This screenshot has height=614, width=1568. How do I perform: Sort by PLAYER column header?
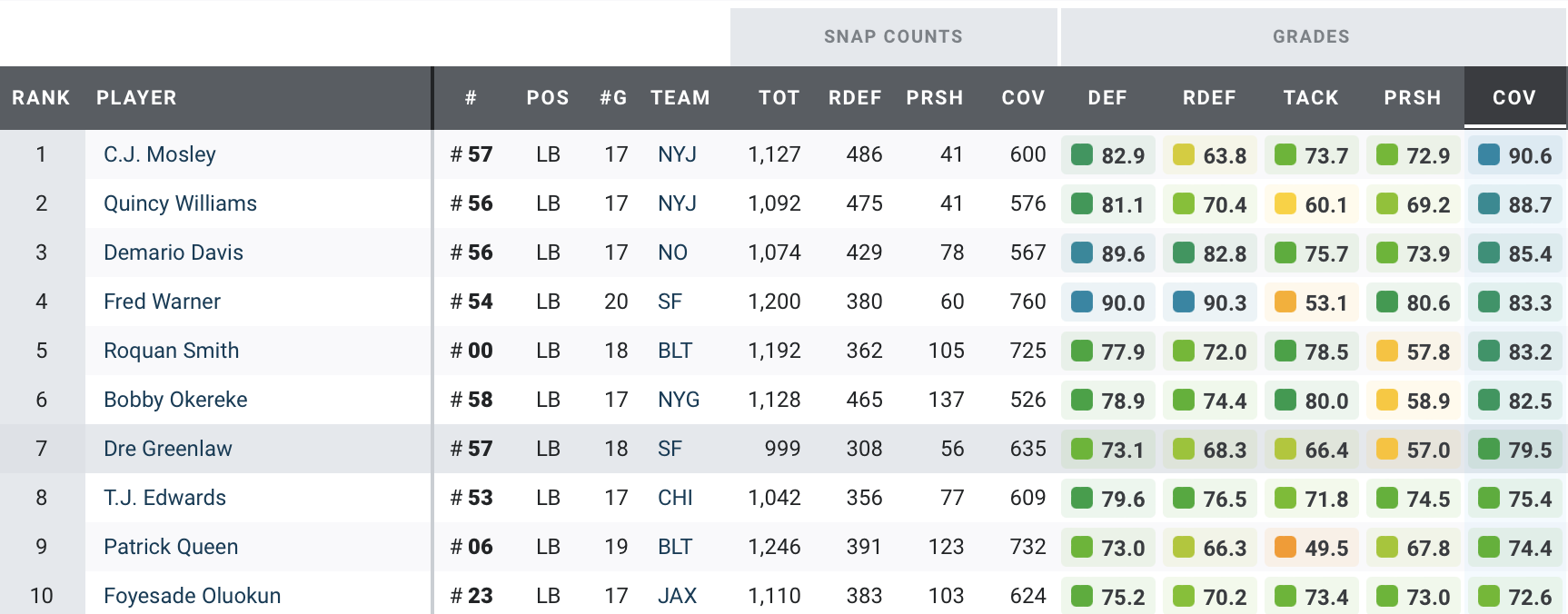(x=136, y=98)
